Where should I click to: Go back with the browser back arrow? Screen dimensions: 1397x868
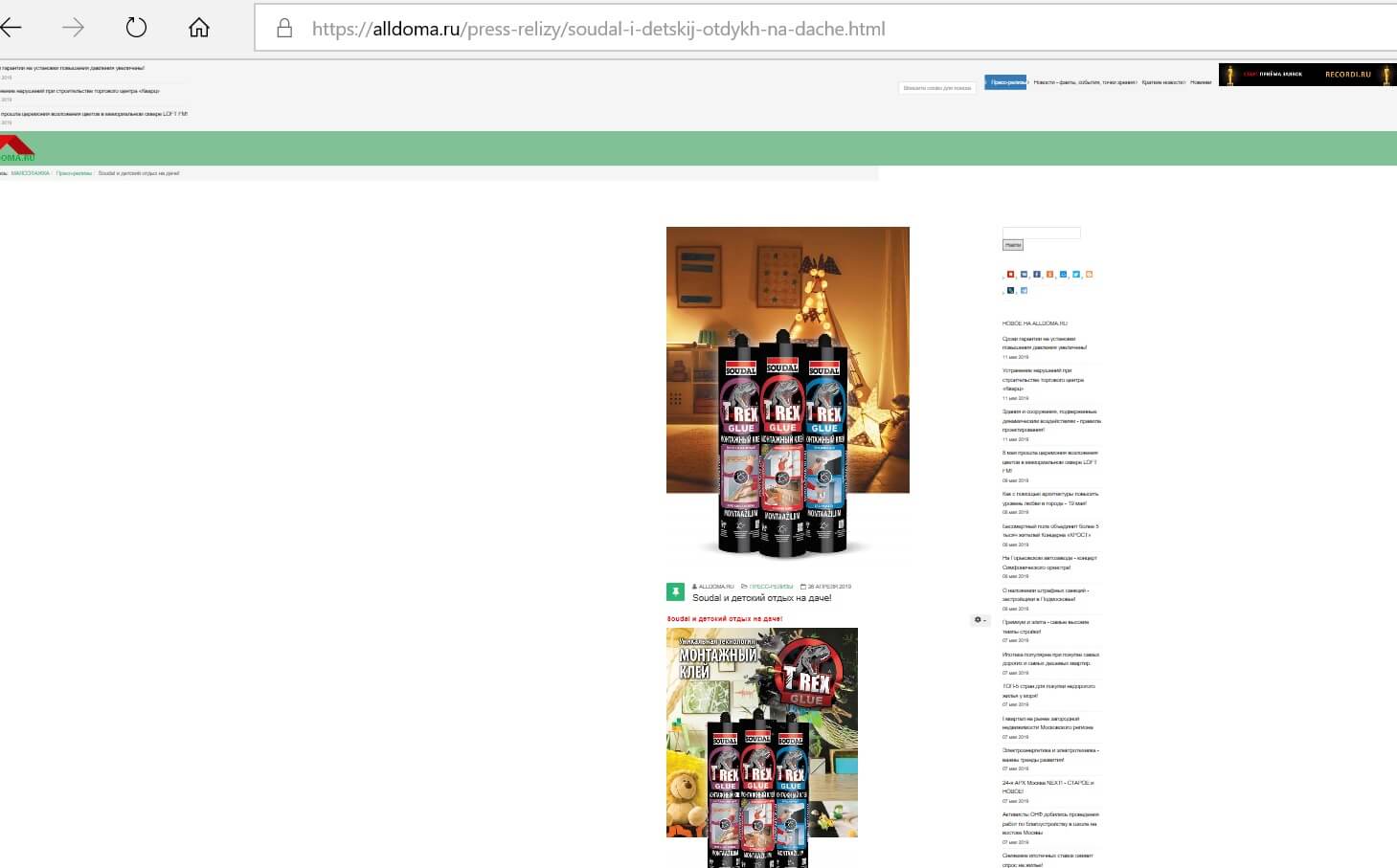tap(11, 28)
